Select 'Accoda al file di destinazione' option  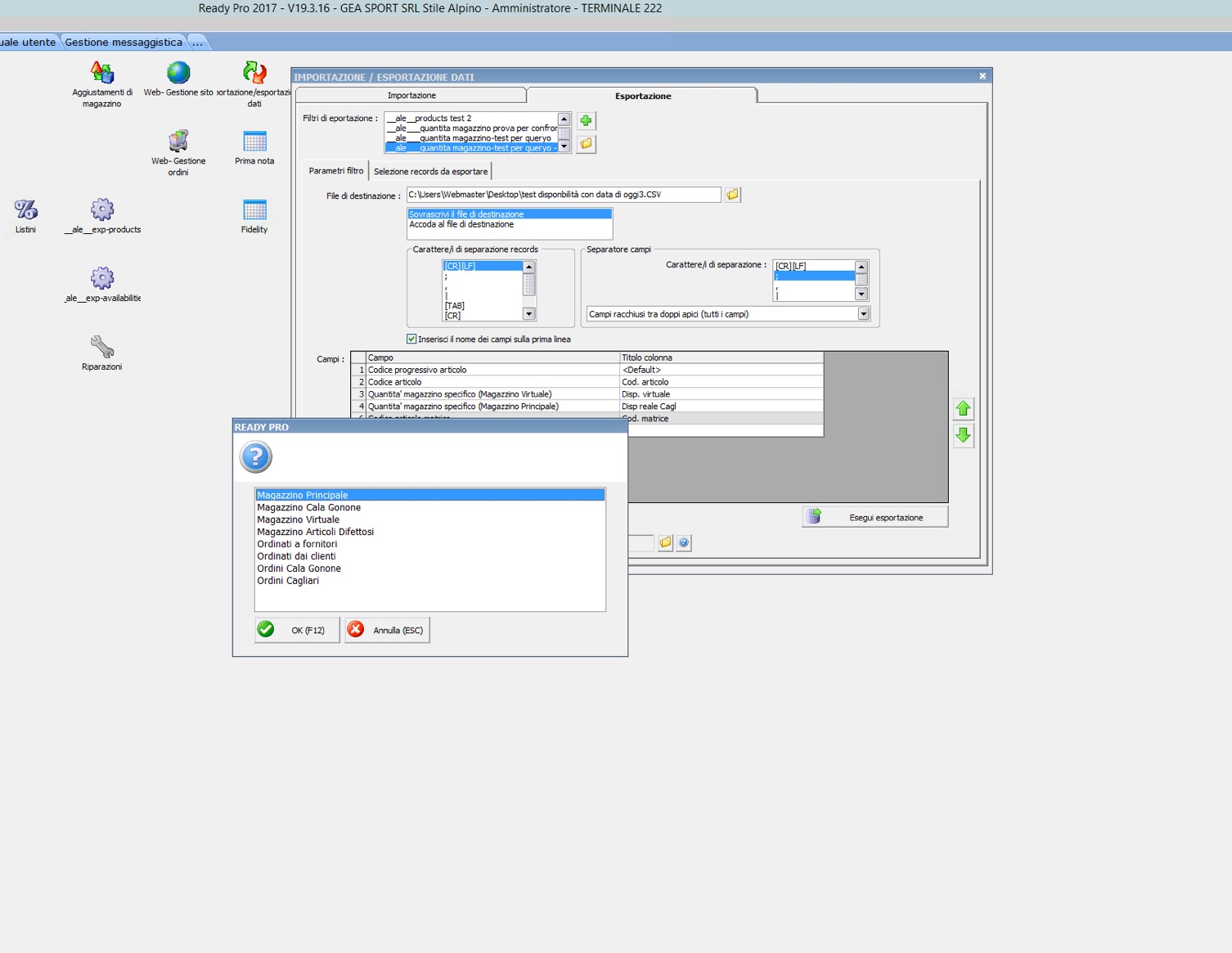click(x=510, y=224)
